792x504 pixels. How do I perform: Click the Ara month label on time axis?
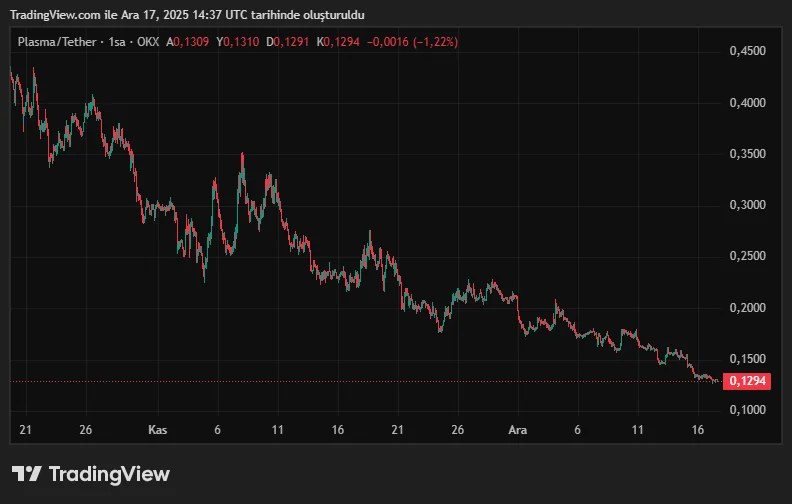518,430
